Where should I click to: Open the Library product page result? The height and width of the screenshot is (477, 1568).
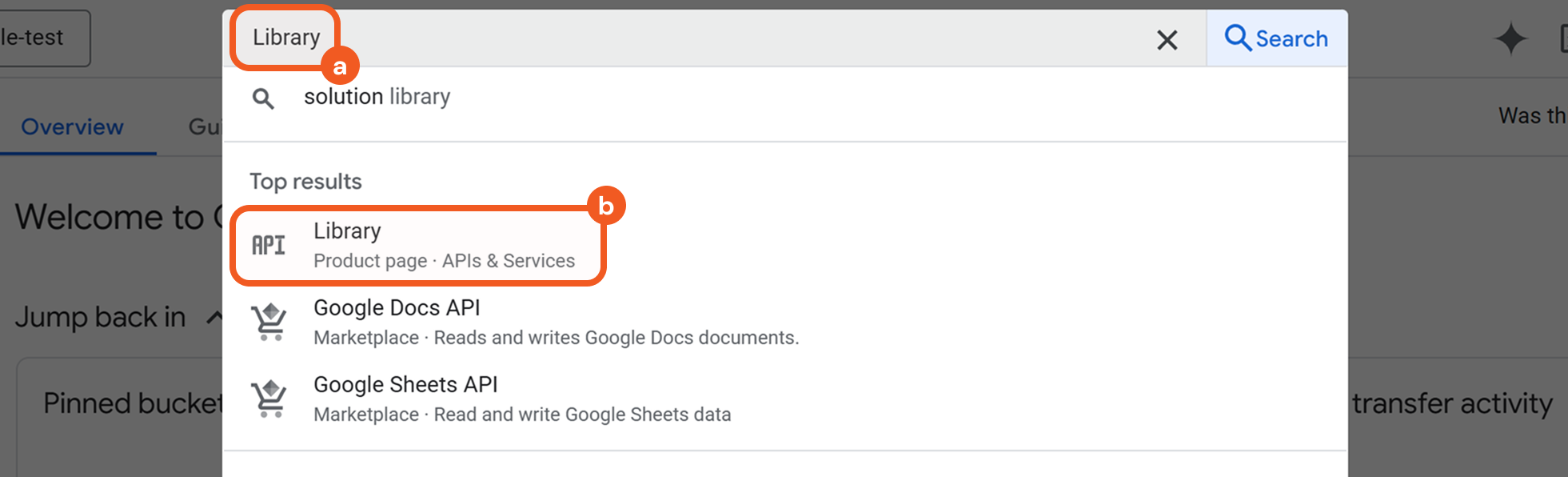click(x=444, y=246)
